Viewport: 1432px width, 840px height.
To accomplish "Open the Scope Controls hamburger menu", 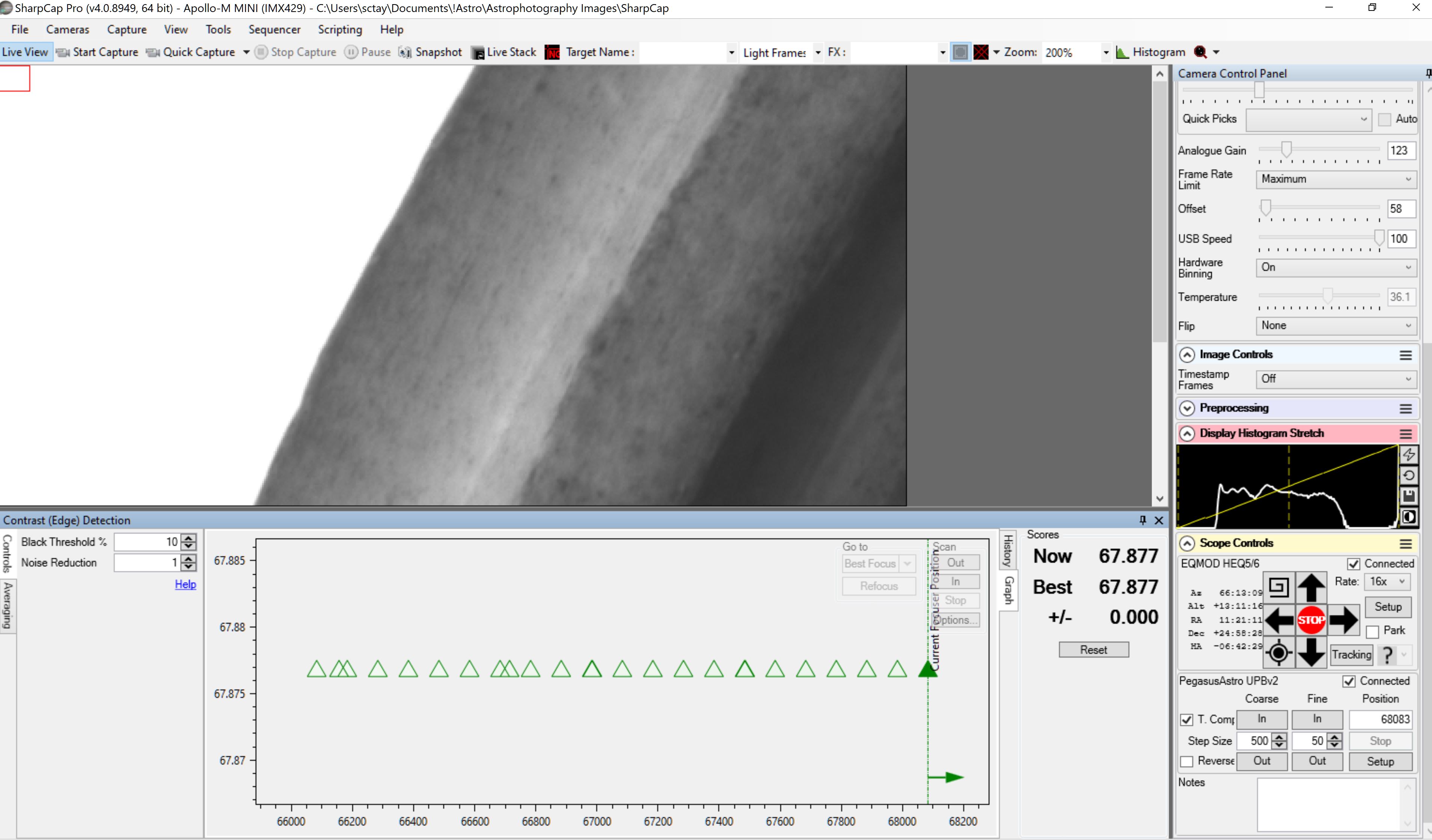I will pyautogui.click(x=1406, y=543).
